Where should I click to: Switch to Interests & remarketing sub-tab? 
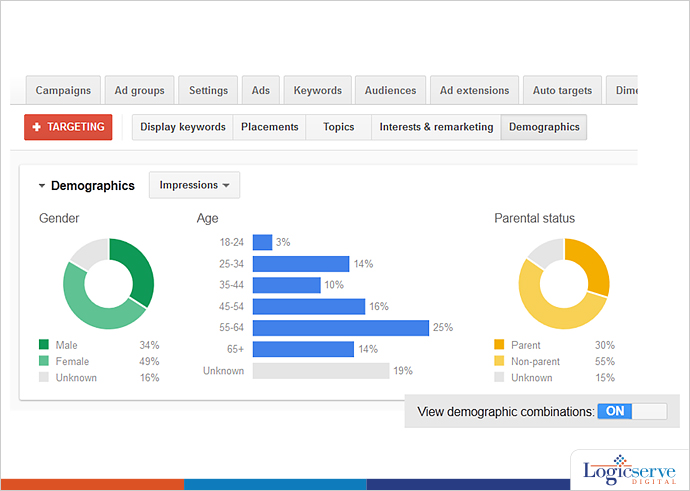click(x=436, y=127)
